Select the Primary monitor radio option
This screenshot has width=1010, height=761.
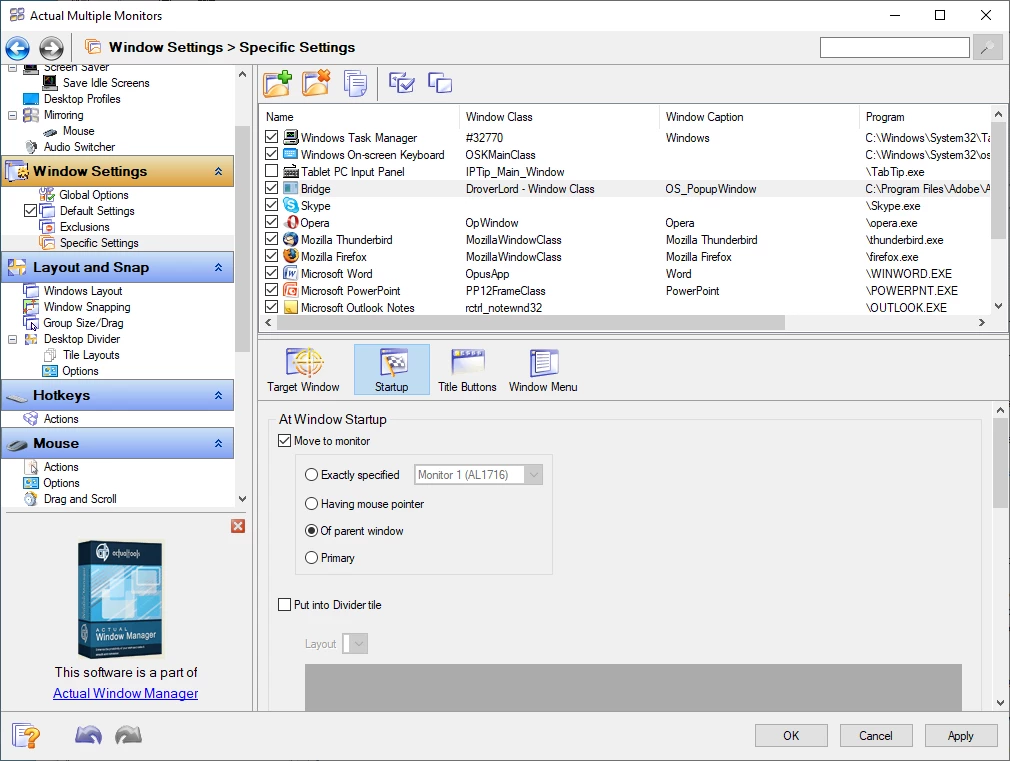311,558
